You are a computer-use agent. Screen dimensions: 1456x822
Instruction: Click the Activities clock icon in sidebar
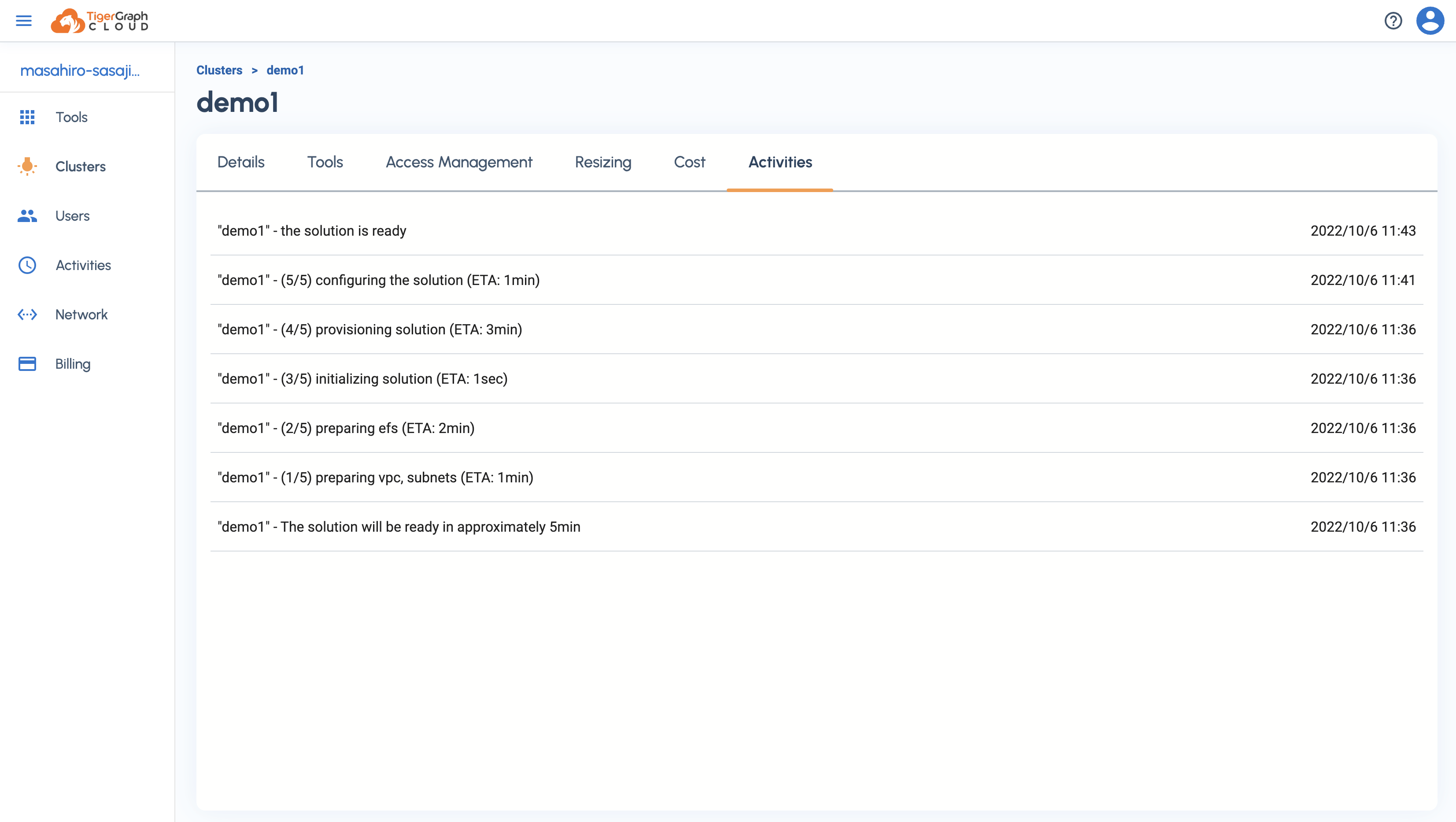(x=27, y=265)
